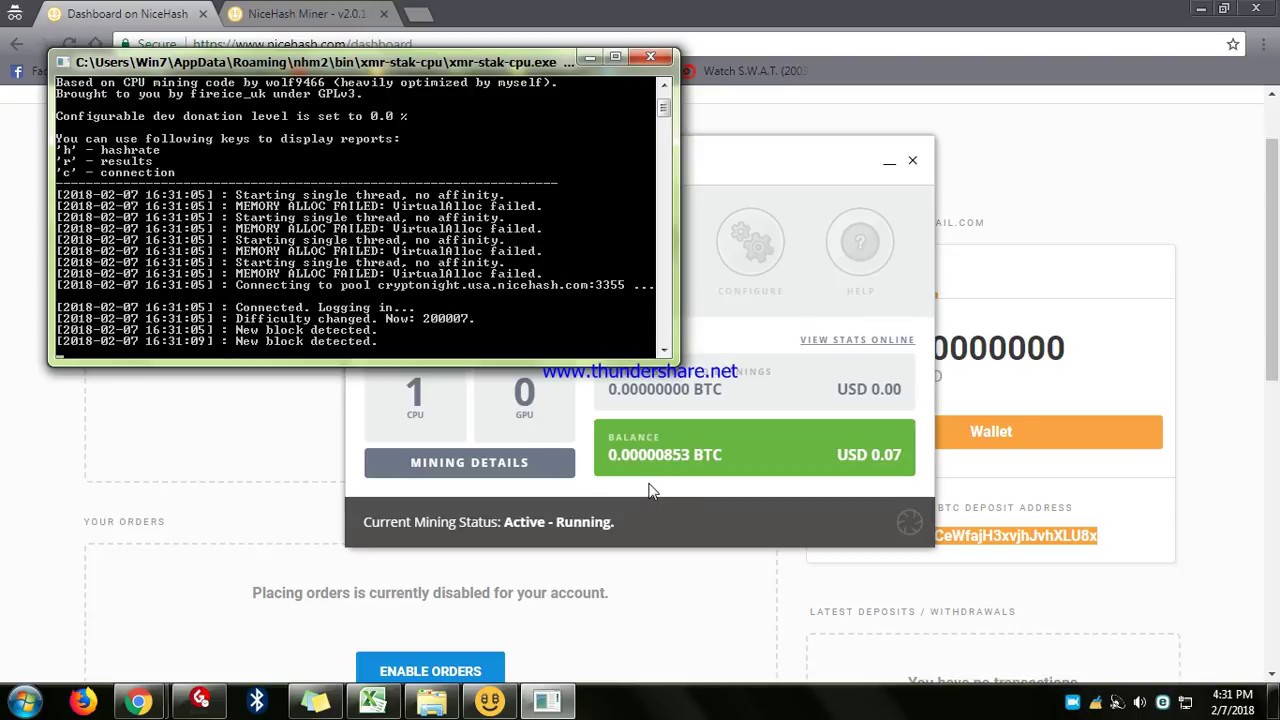Image resolution: width=1280 pixels, height=720 pixels.
Task: Click the console window system icon
Action: coord(63,62)
